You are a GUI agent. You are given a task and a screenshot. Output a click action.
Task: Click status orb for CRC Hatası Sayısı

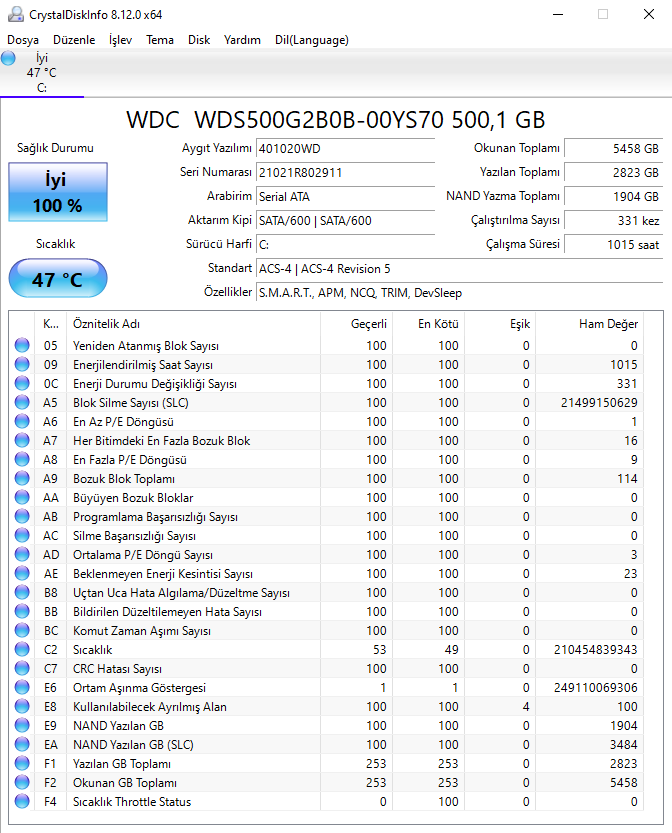point(22,668)
